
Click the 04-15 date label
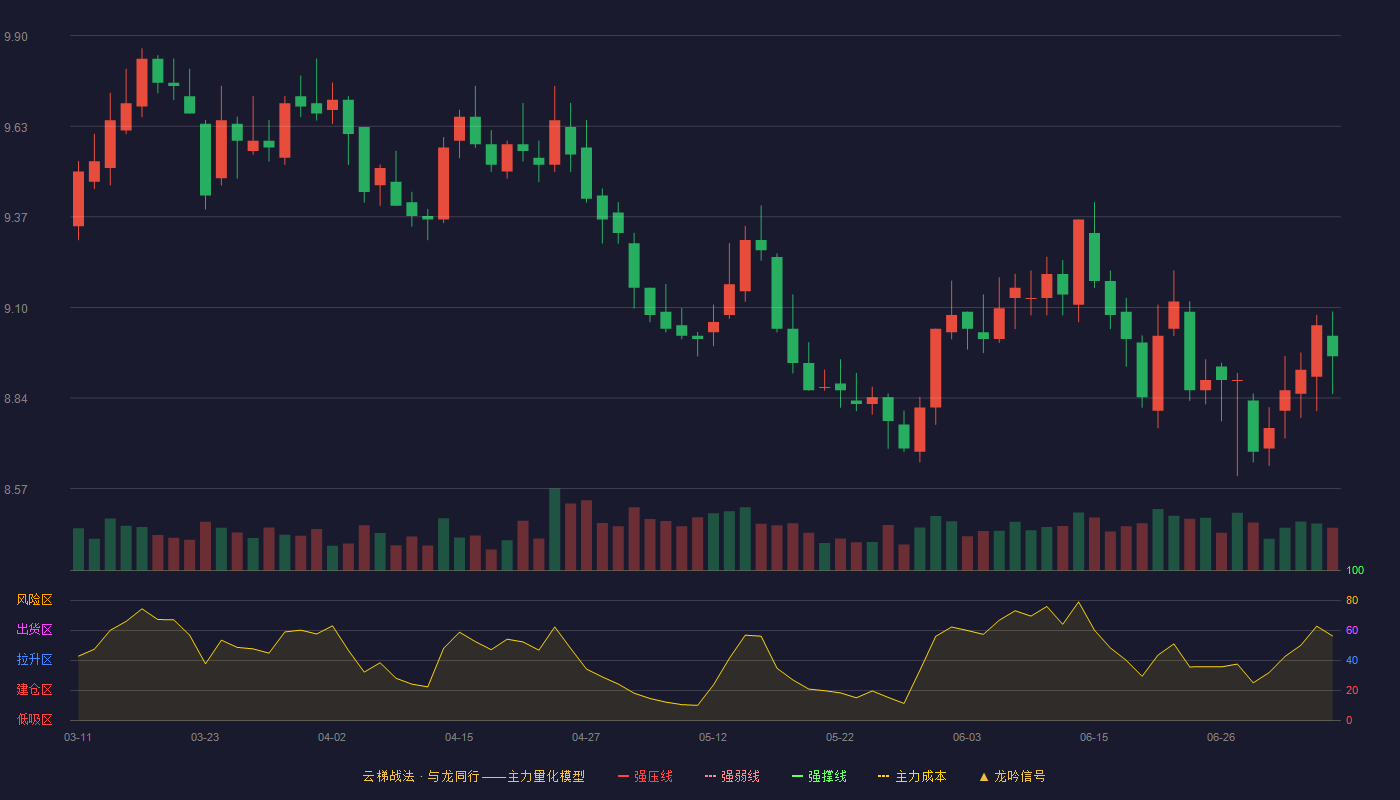coord(459,737)
